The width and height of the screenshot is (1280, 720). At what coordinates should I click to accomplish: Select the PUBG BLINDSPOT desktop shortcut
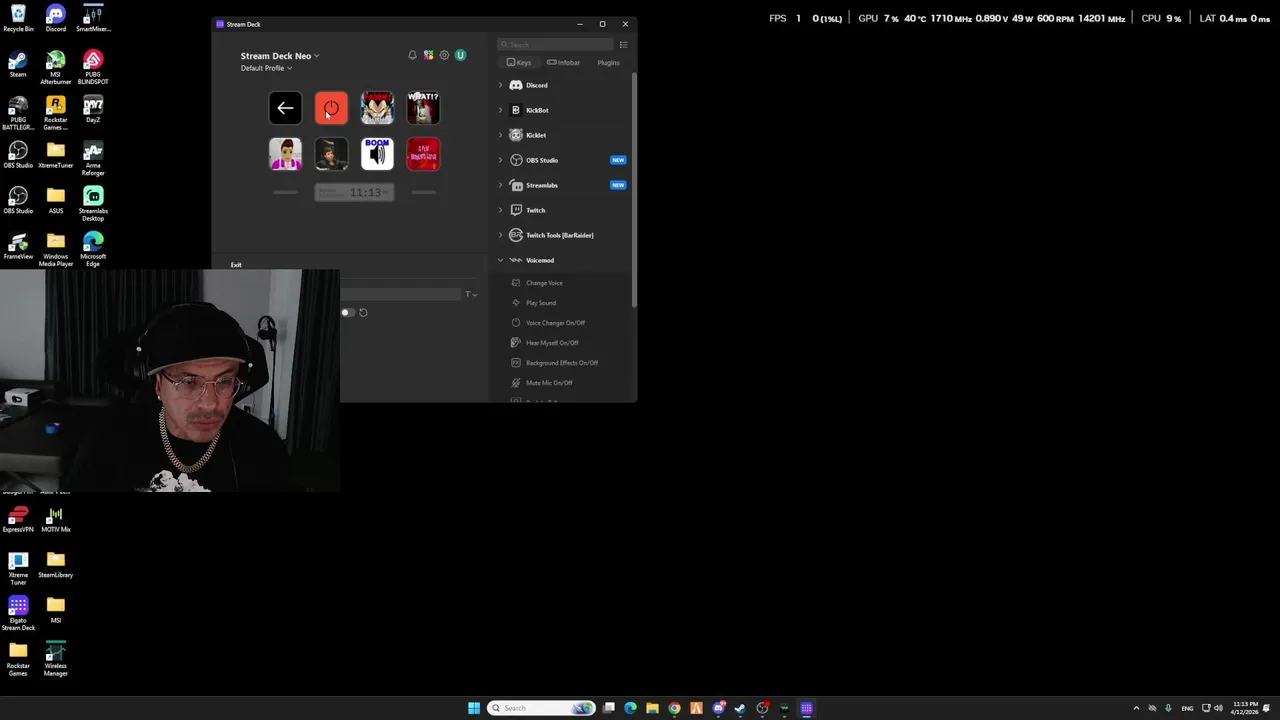coord(93,67)
